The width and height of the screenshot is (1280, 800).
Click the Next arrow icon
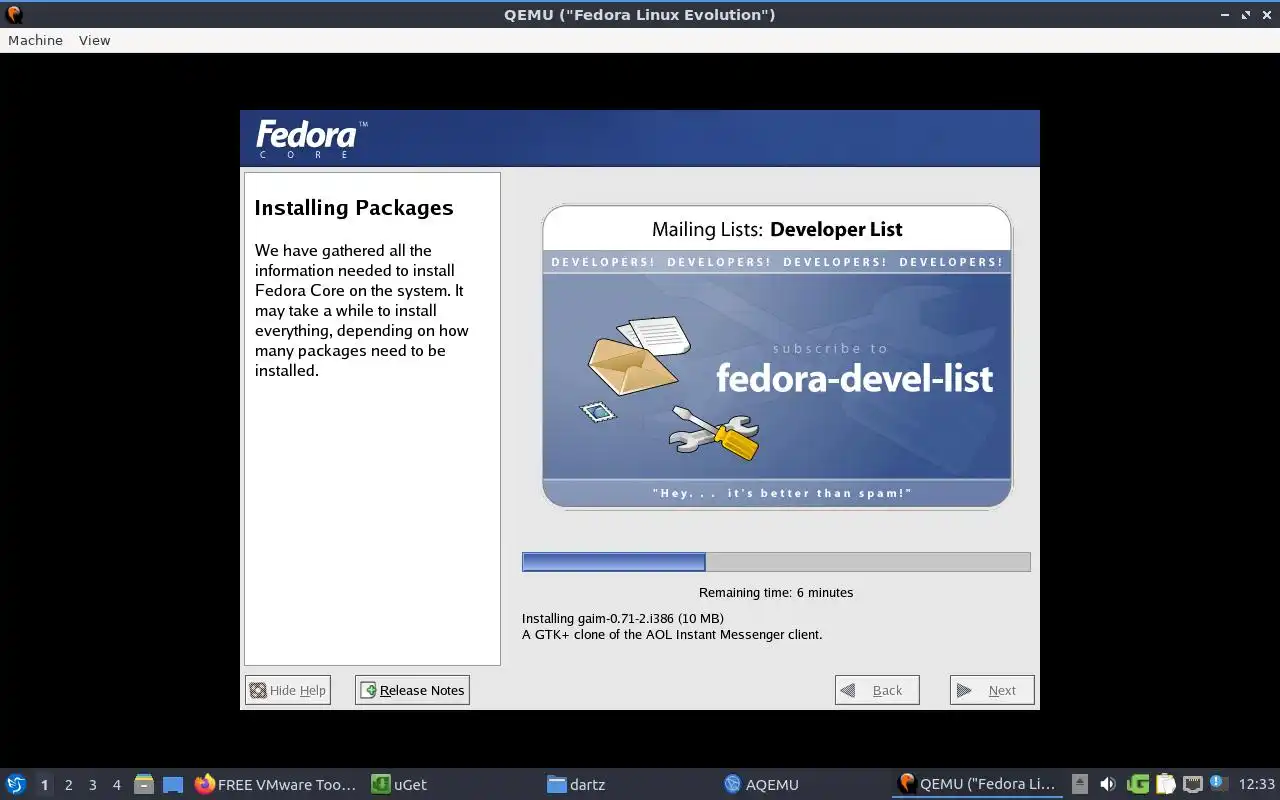coord(964,690)
